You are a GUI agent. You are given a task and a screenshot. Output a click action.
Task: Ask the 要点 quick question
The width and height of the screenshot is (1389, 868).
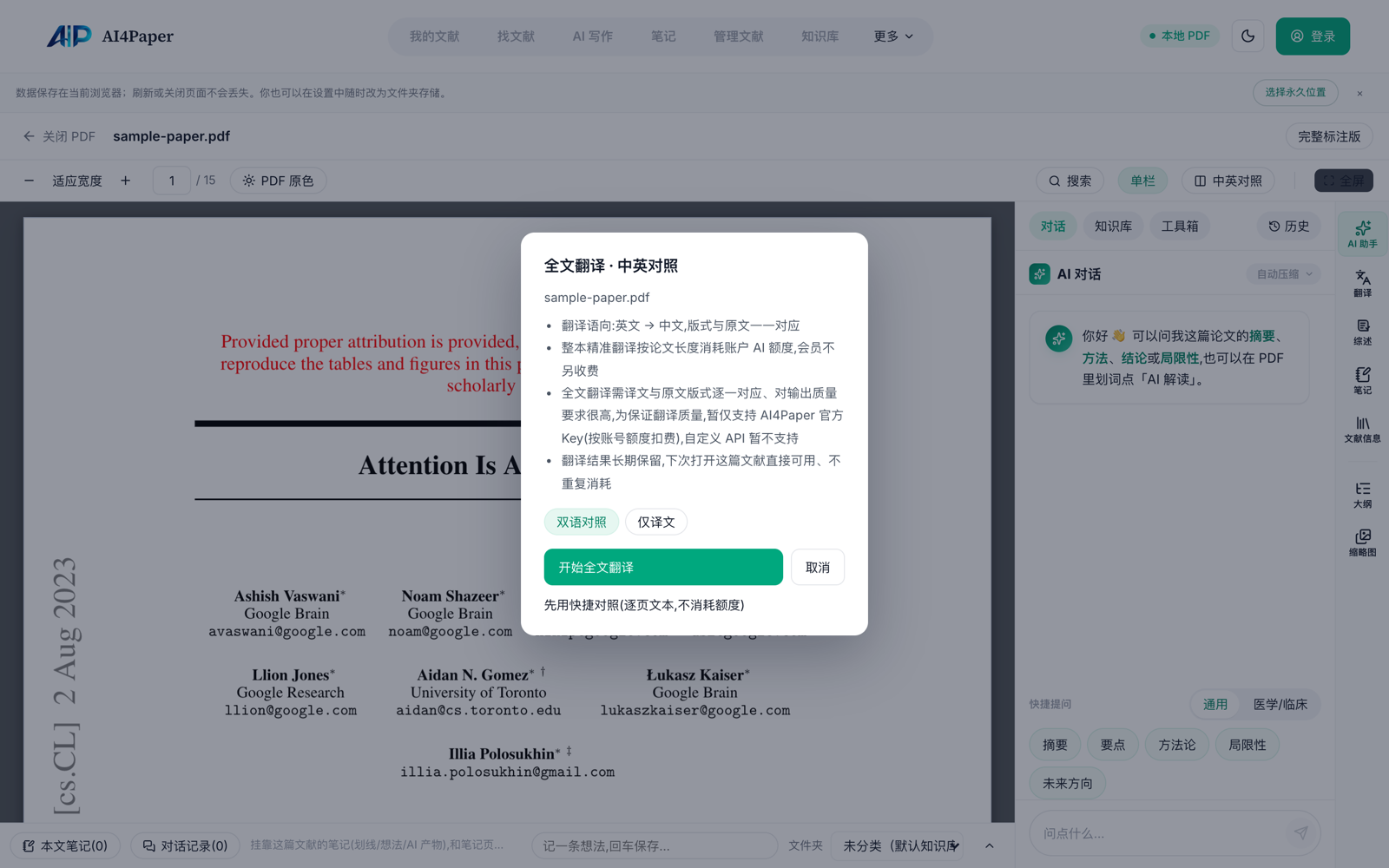[x=1112, y=745]
